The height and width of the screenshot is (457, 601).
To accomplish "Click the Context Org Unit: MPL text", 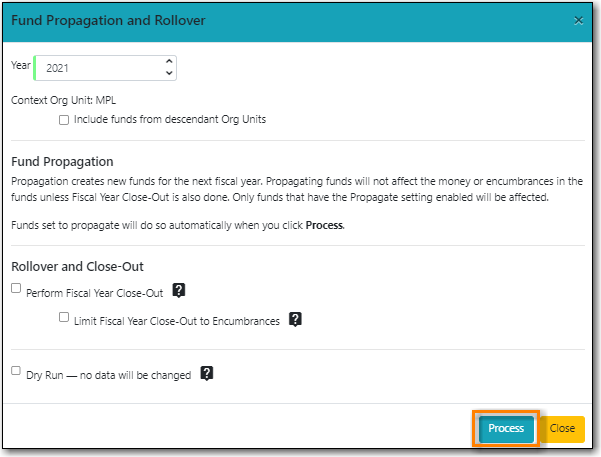I will pyautogui.click(x=62, y=101).
